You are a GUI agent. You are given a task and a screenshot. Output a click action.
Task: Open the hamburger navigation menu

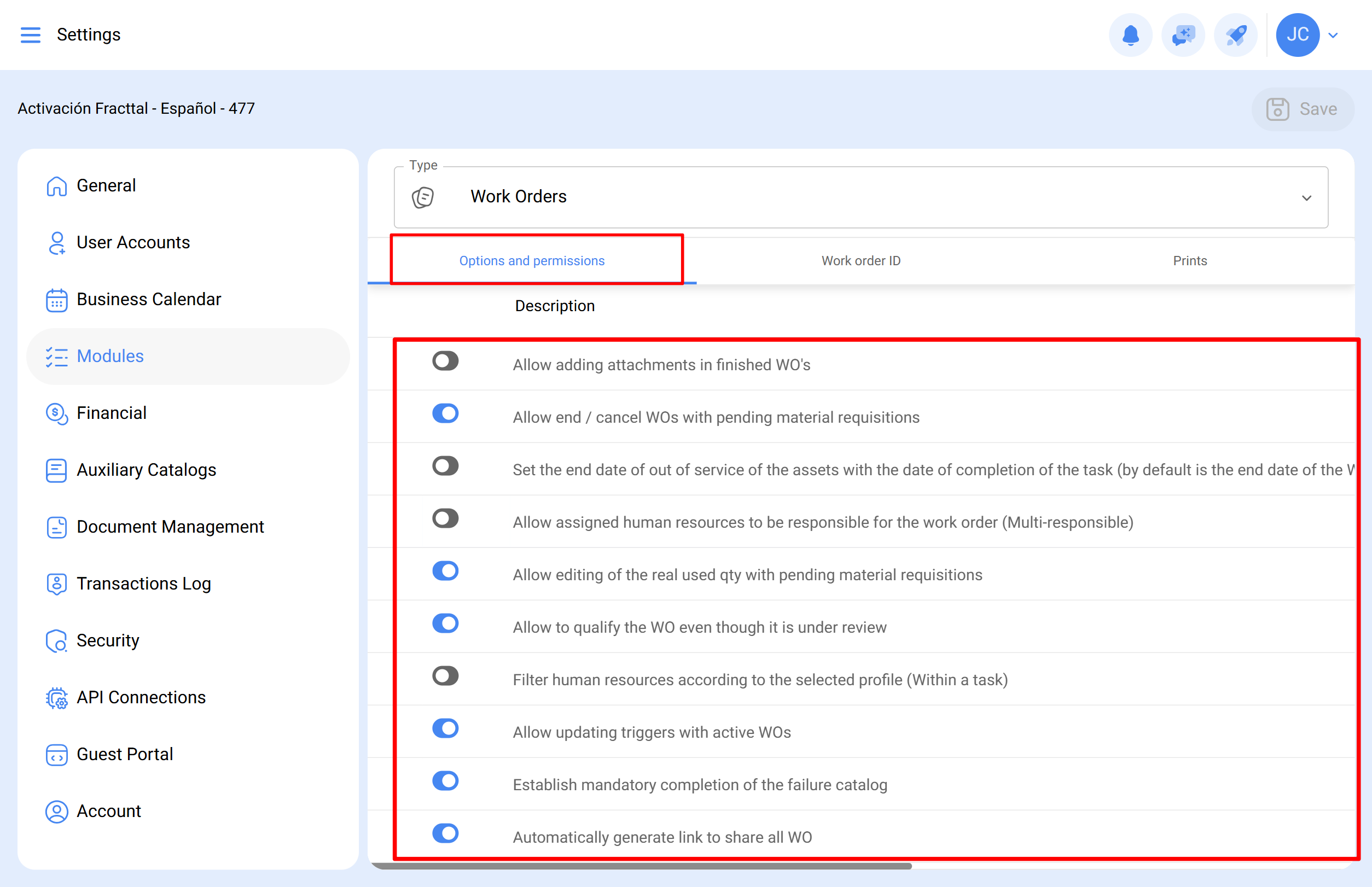pos(31,34)
